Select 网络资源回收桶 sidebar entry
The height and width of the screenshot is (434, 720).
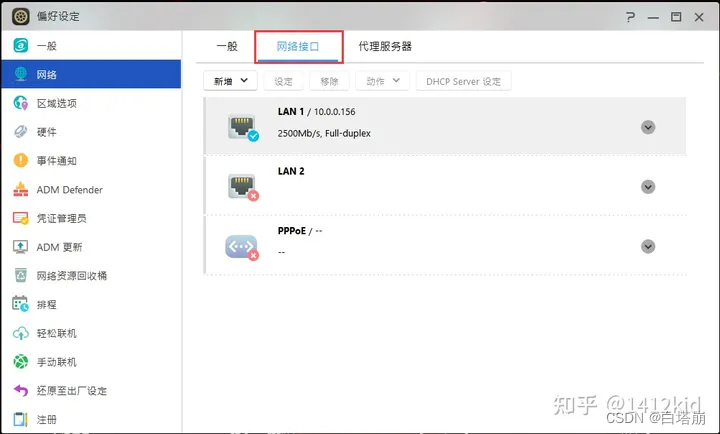tap(91, 276)
